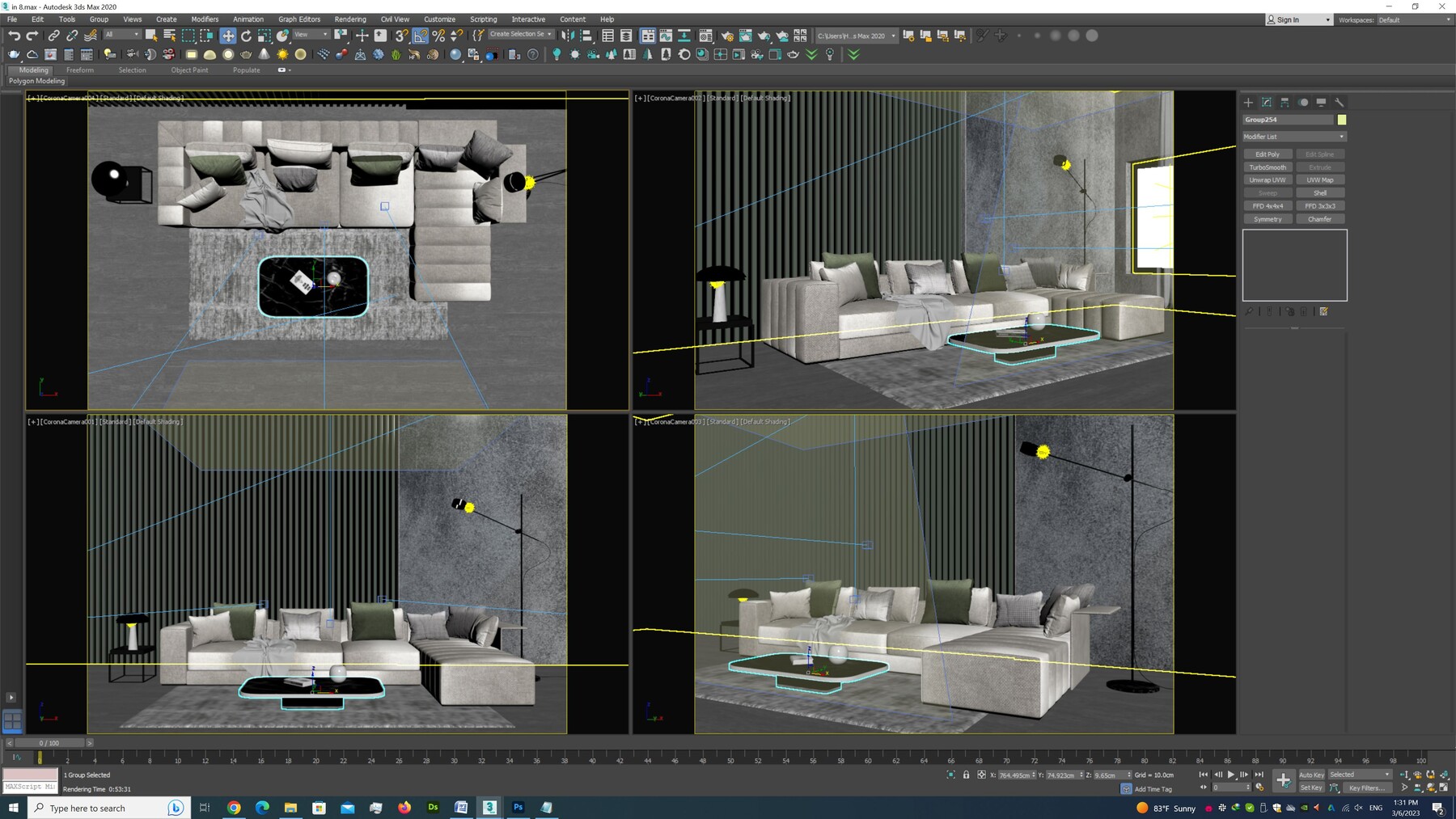
Task: Activate the Rotate tool
Action: [x=246, y=36]
